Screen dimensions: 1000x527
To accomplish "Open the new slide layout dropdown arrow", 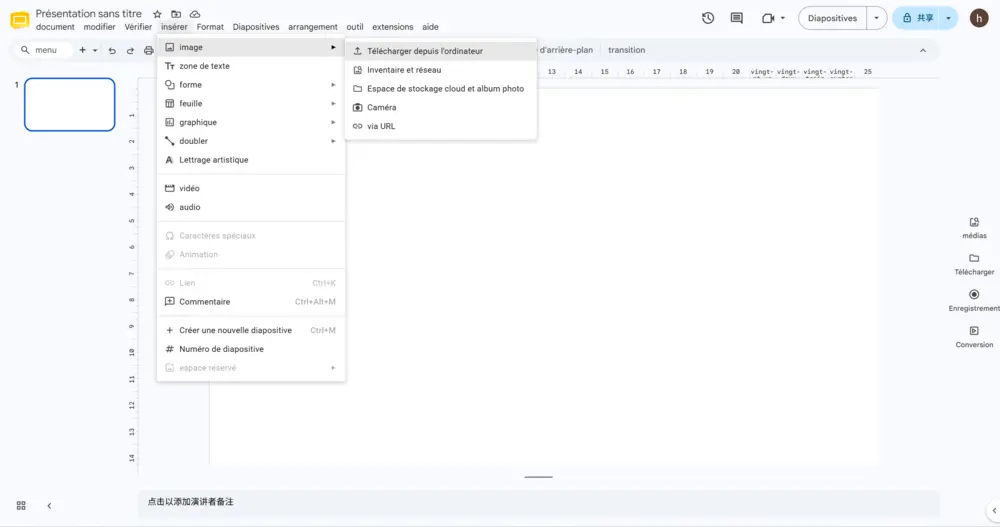I will pos(95,50).
